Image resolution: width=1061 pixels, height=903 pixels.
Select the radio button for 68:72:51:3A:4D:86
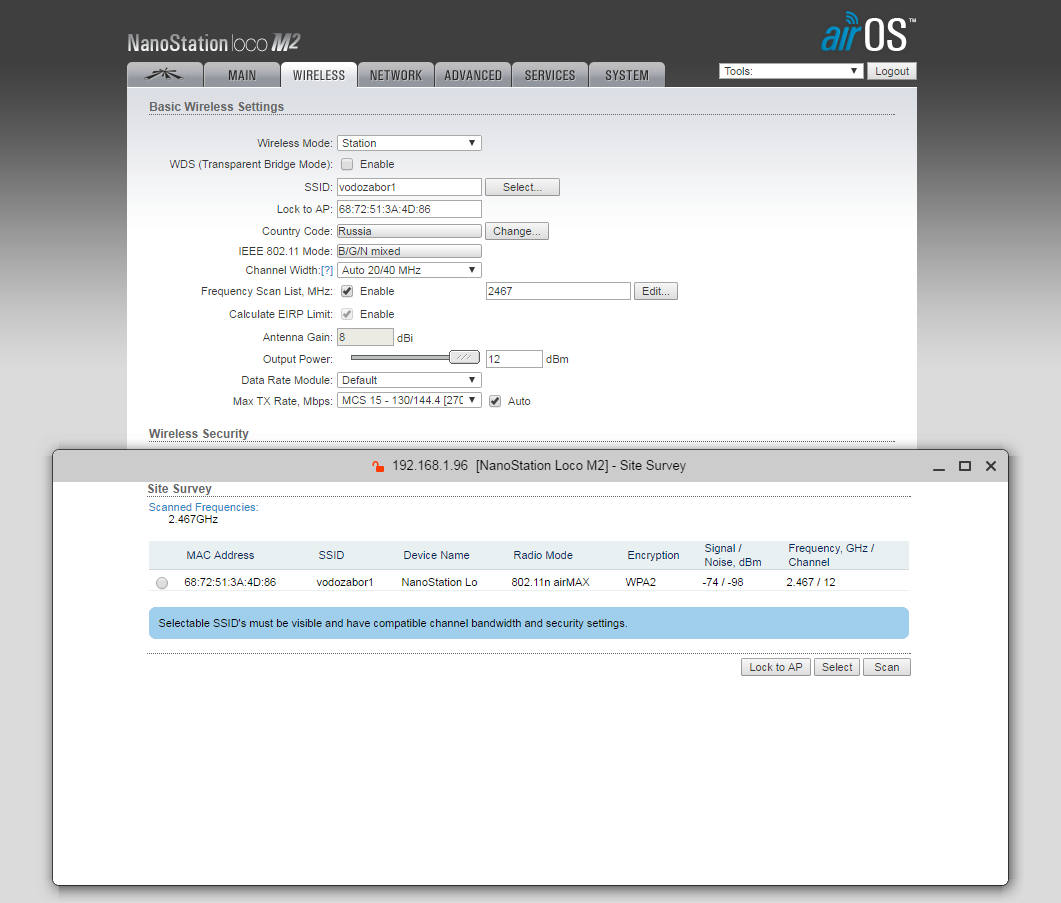pos(162,583)
